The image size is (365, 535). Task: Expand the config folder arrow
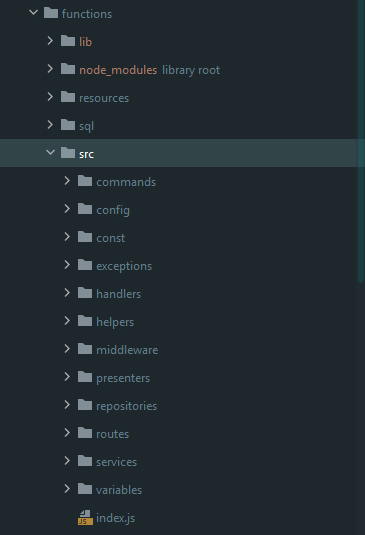tap(67, 209)
